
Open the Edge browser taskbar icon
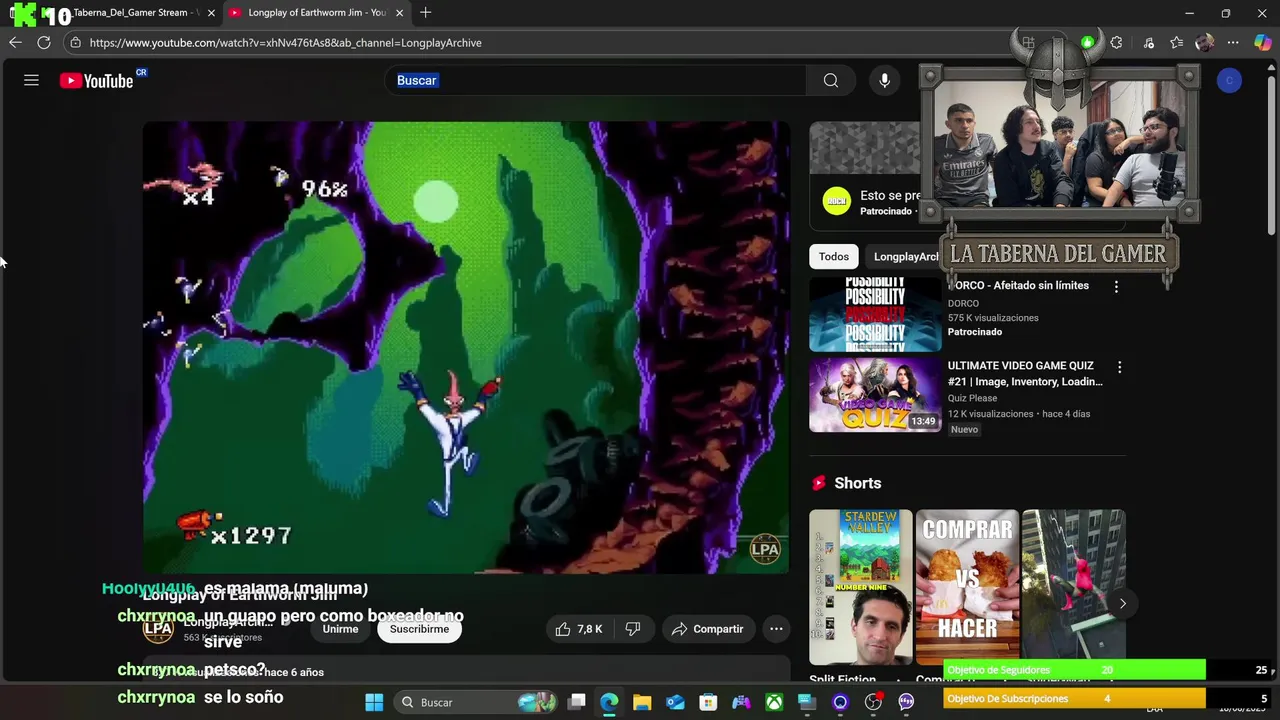click(x=609, y=702)
